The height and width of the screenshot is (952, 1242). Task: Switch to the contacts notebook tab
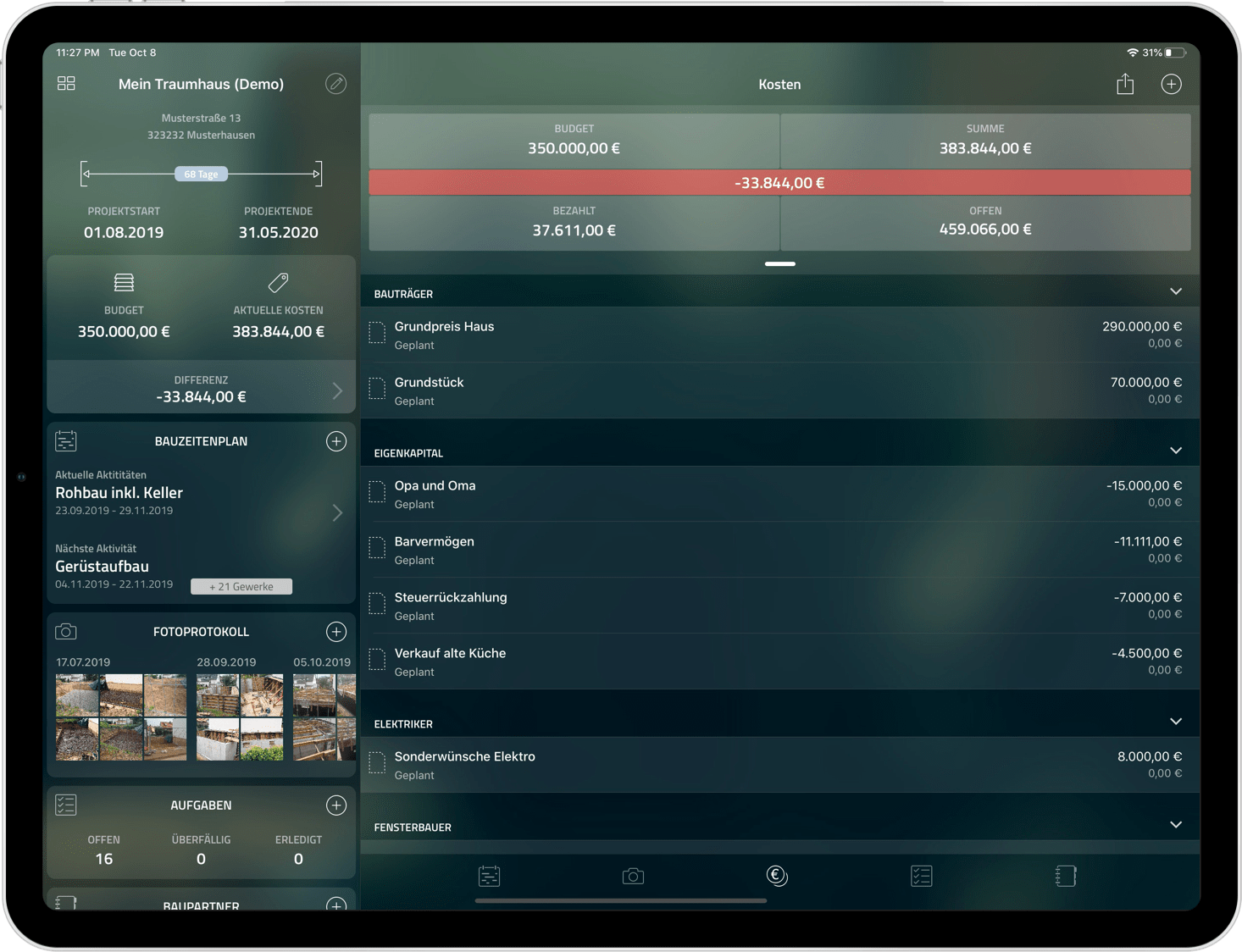click(1066, 876)
